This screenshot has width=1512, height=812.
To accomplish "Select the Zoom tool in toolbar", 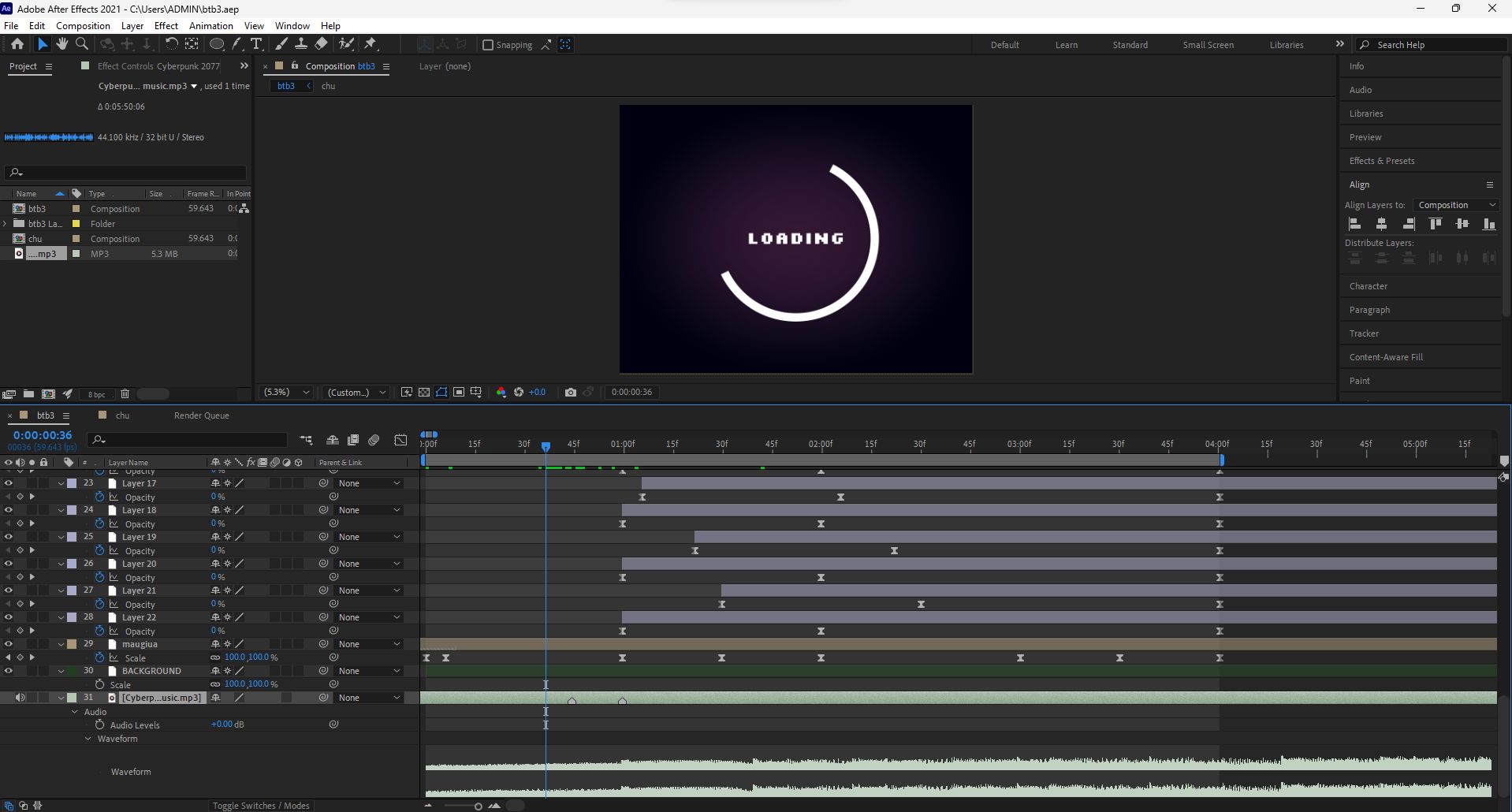I will 82,44.
